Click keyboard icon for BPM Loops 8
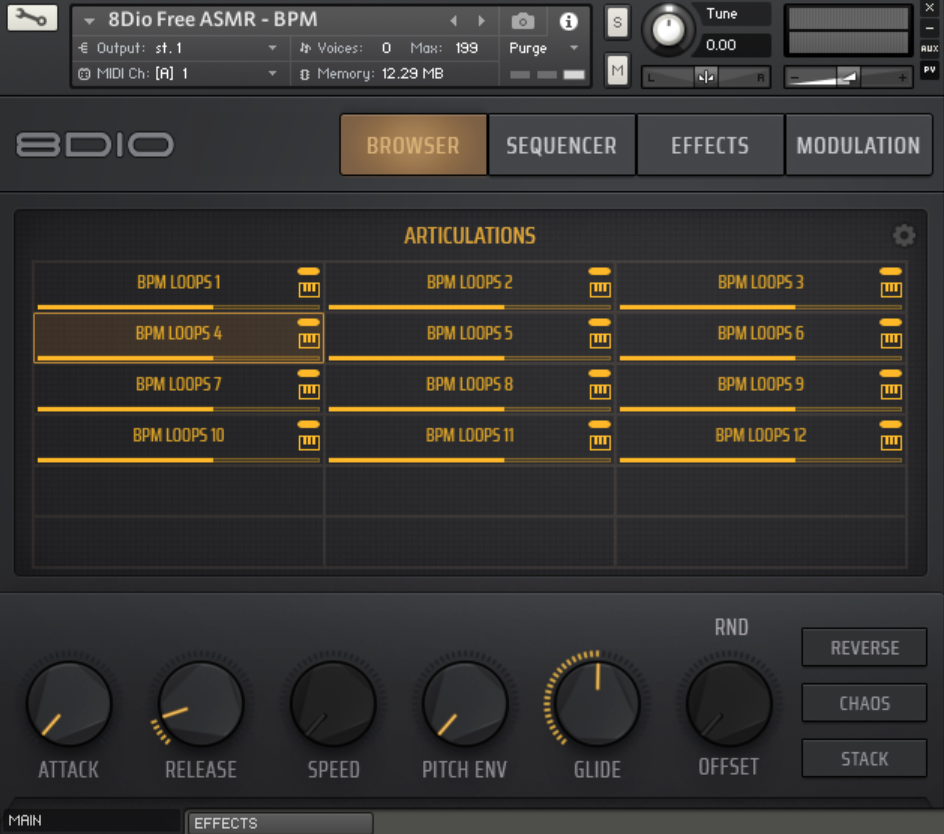 (600, 392)
